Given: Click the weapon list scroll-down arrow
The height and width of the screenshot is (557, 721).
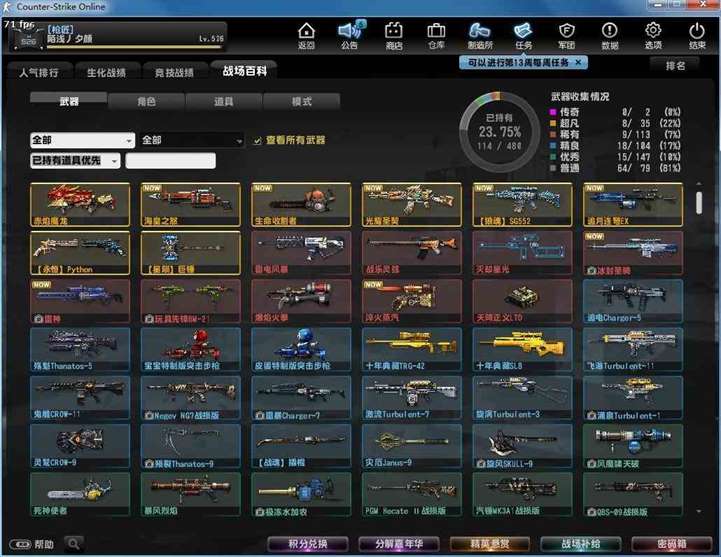Looking at the screenshot, I should pyautogui.click(x=699, y=511).
